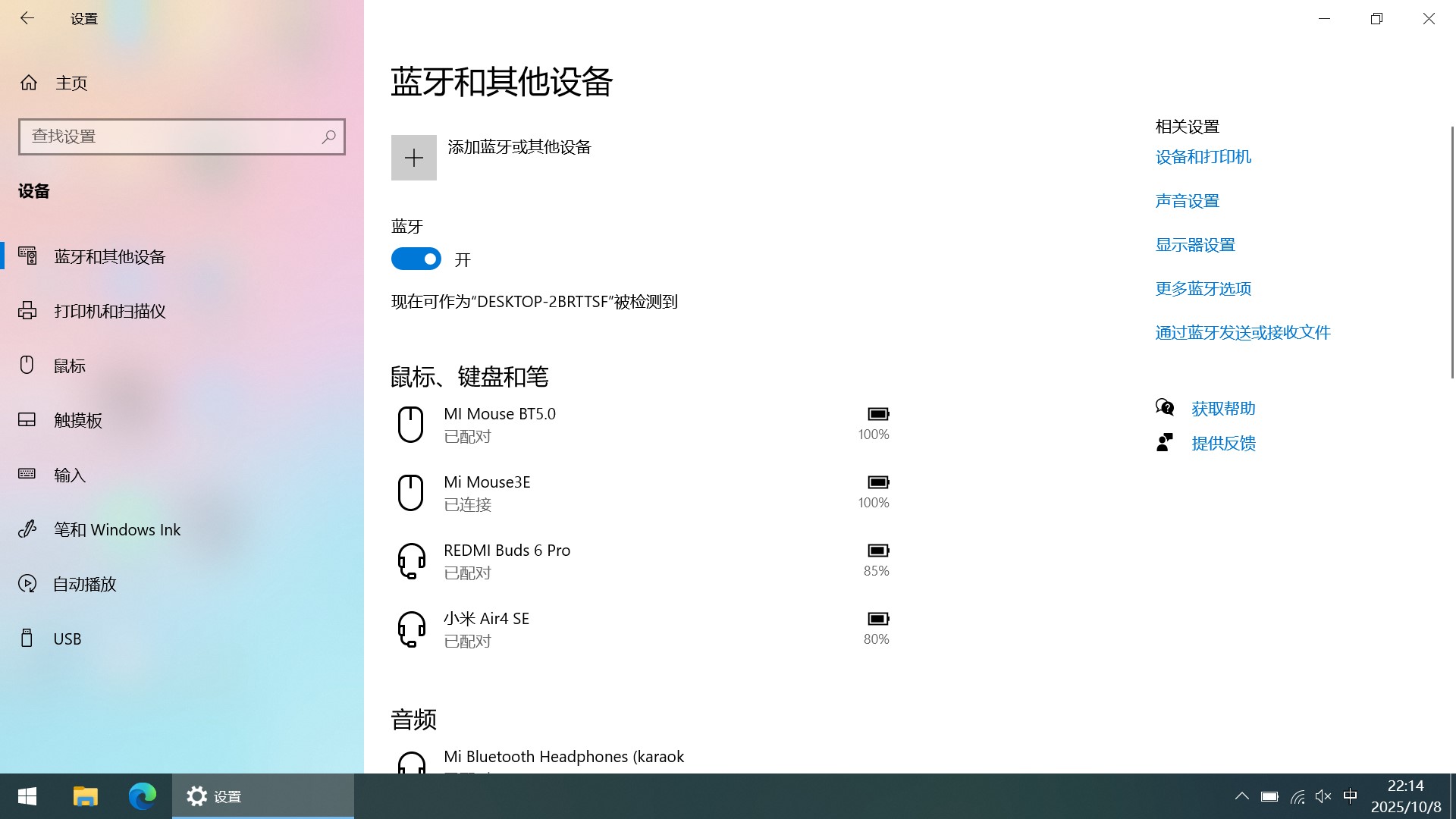Open the Pen and Windows Ink page
The width and height of the screenshot is (1456, 819).
coord(117,529)
